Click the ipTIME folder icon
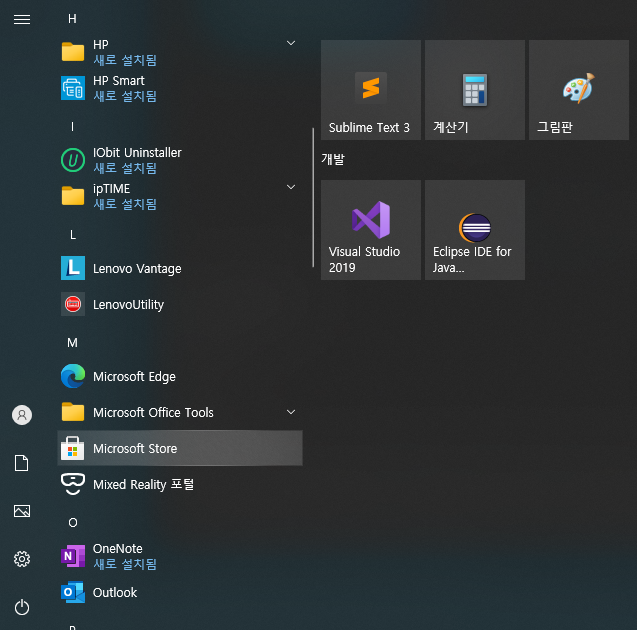 click(73, 196)
